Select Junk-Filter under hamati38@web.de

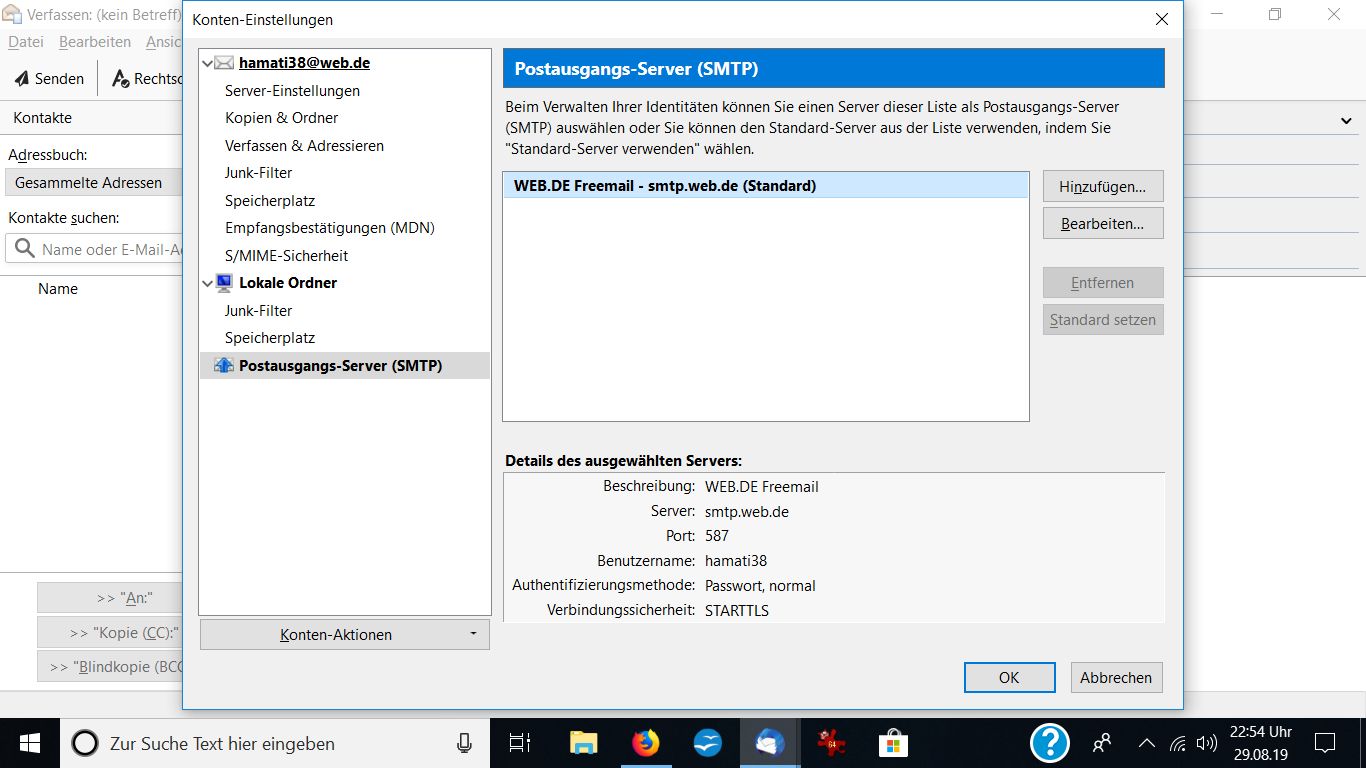pyautogui.click(x=259, y=173)
